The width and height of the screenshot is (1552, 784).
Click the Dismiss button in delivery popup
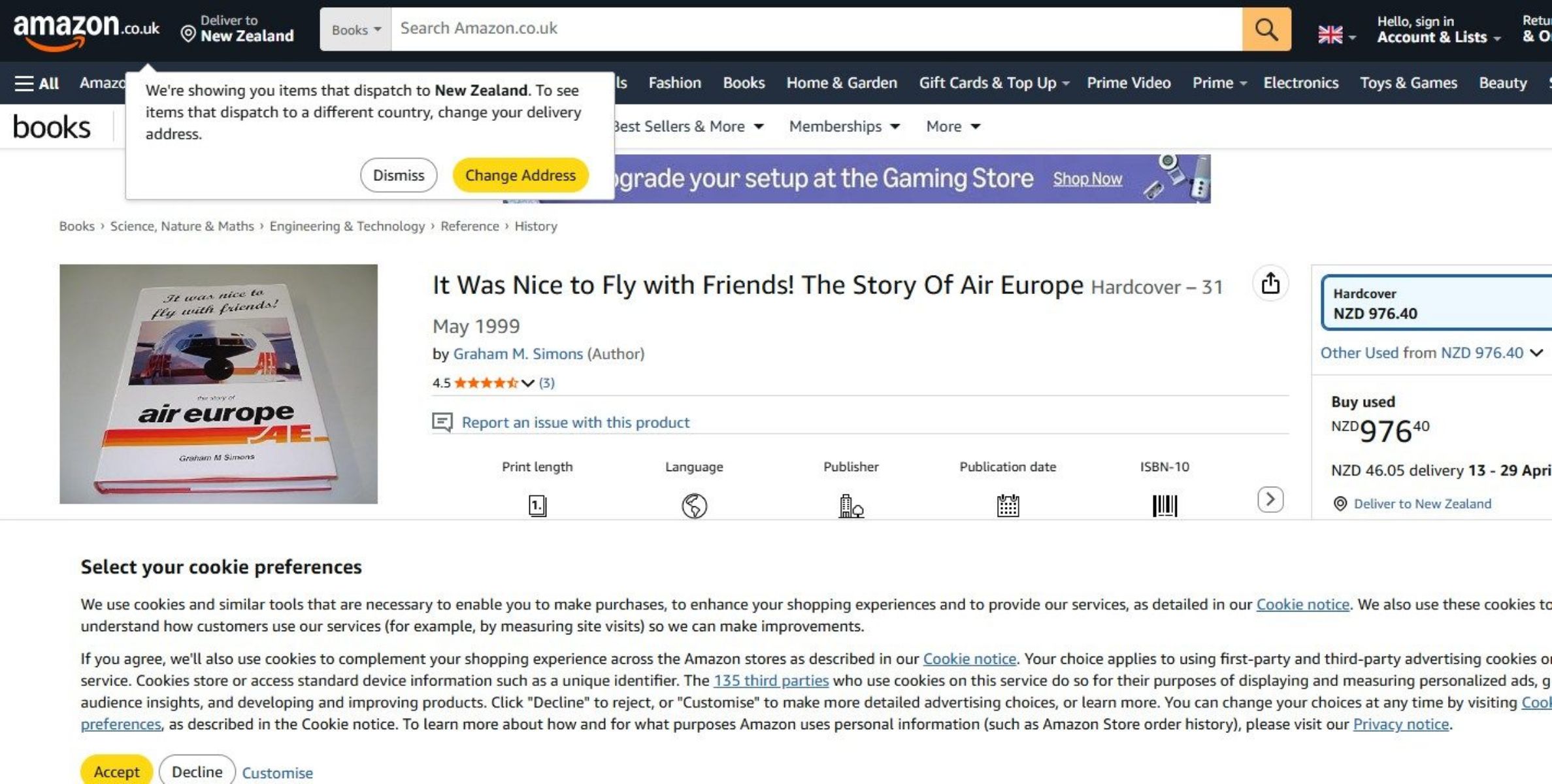click(398, 175)
